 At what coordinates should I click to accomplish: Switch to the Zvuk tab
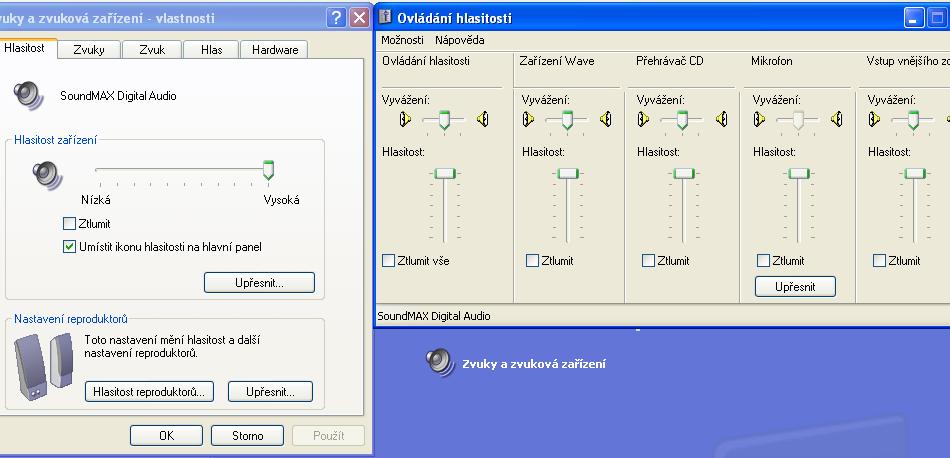pos(152,50)
